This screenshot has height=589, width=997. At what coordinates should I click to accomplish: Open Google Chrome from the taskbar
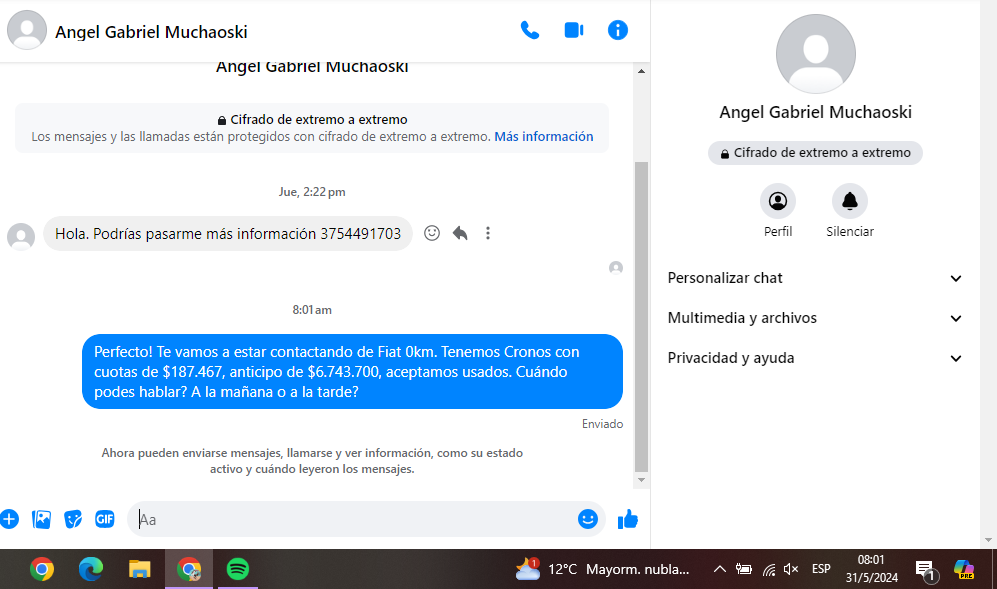coord(42,569)
